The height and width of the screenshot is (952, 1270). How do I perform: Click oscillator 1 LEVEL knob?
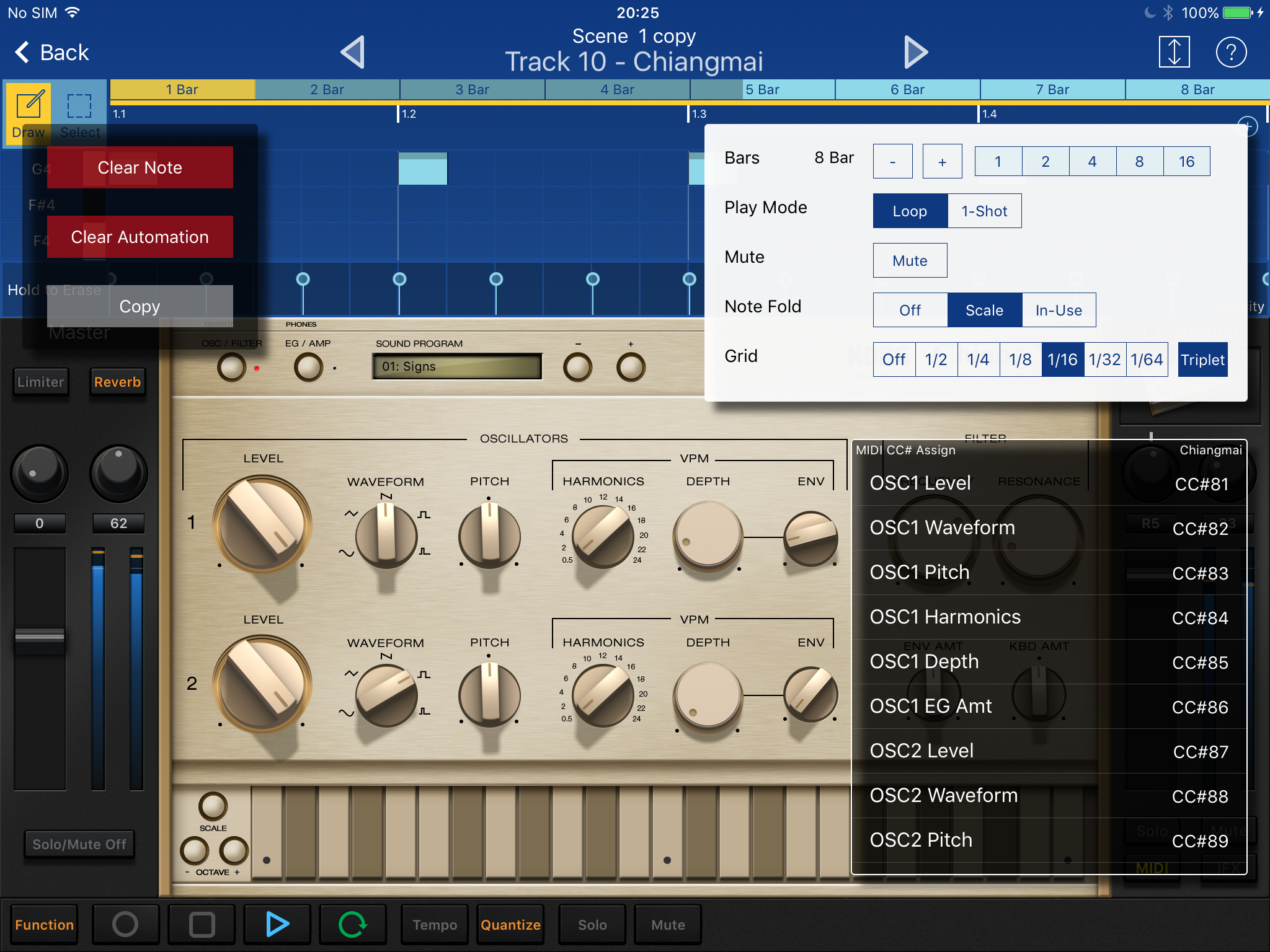click(x=262, y=524)
